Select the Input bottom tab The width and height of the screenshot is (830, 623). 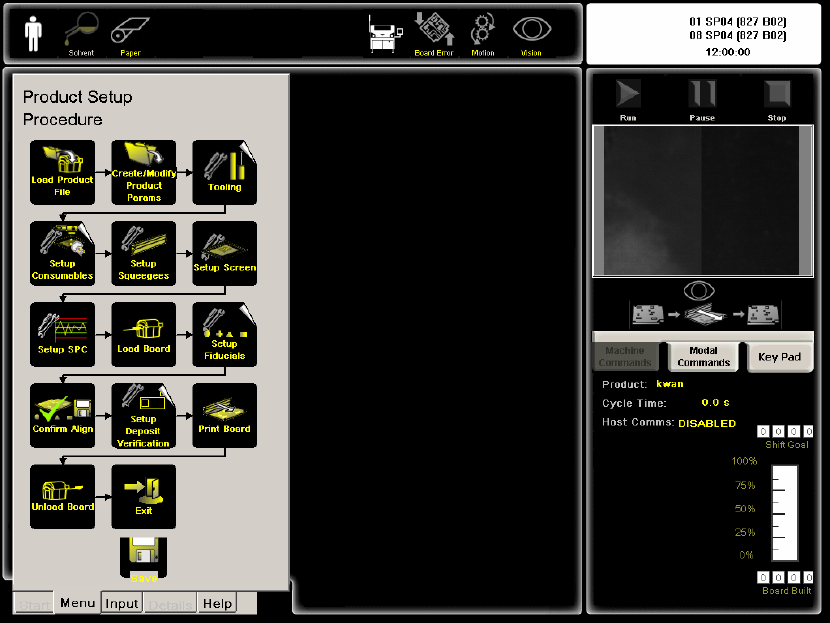click(x=122, y=603)
